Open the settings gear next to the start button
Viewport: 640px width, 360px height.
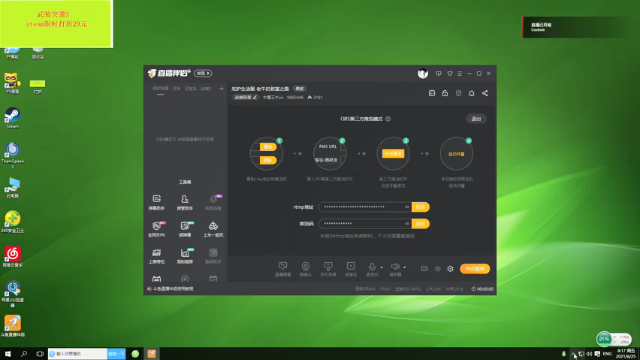[x=450, y=269]
